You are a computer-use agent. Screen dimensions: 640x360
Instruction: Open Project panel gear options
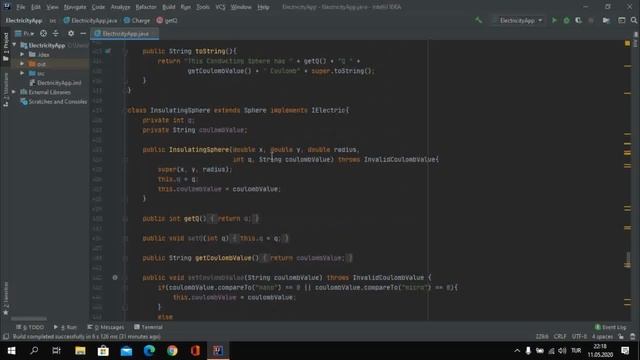[71, 33]
